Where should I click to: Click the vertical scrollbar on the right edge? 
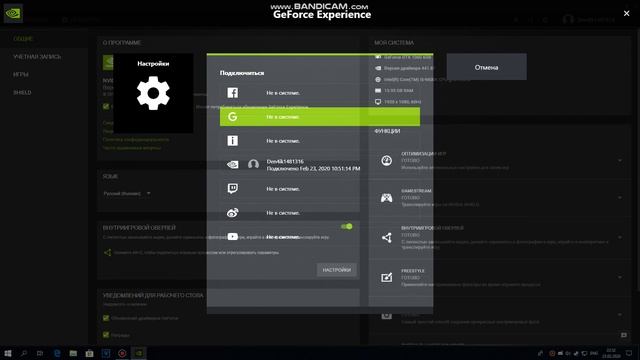tap(638, 160)
